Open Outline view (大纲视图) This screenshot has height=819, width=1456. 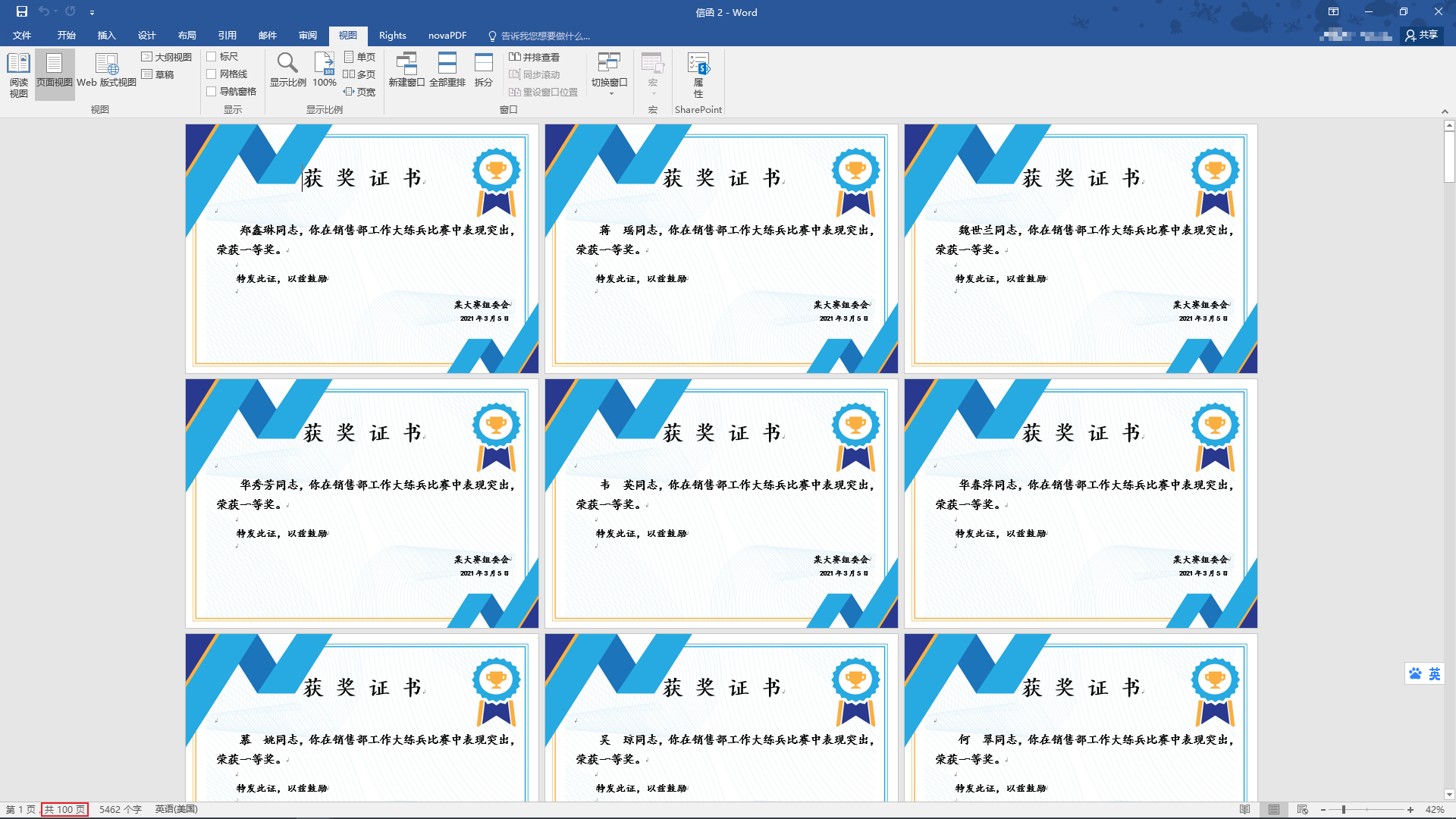tap(167, 57)
